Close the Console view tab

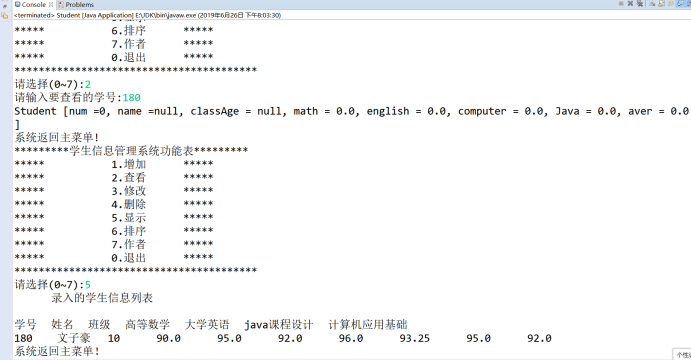pyautogui.click(x=51, y=4)
